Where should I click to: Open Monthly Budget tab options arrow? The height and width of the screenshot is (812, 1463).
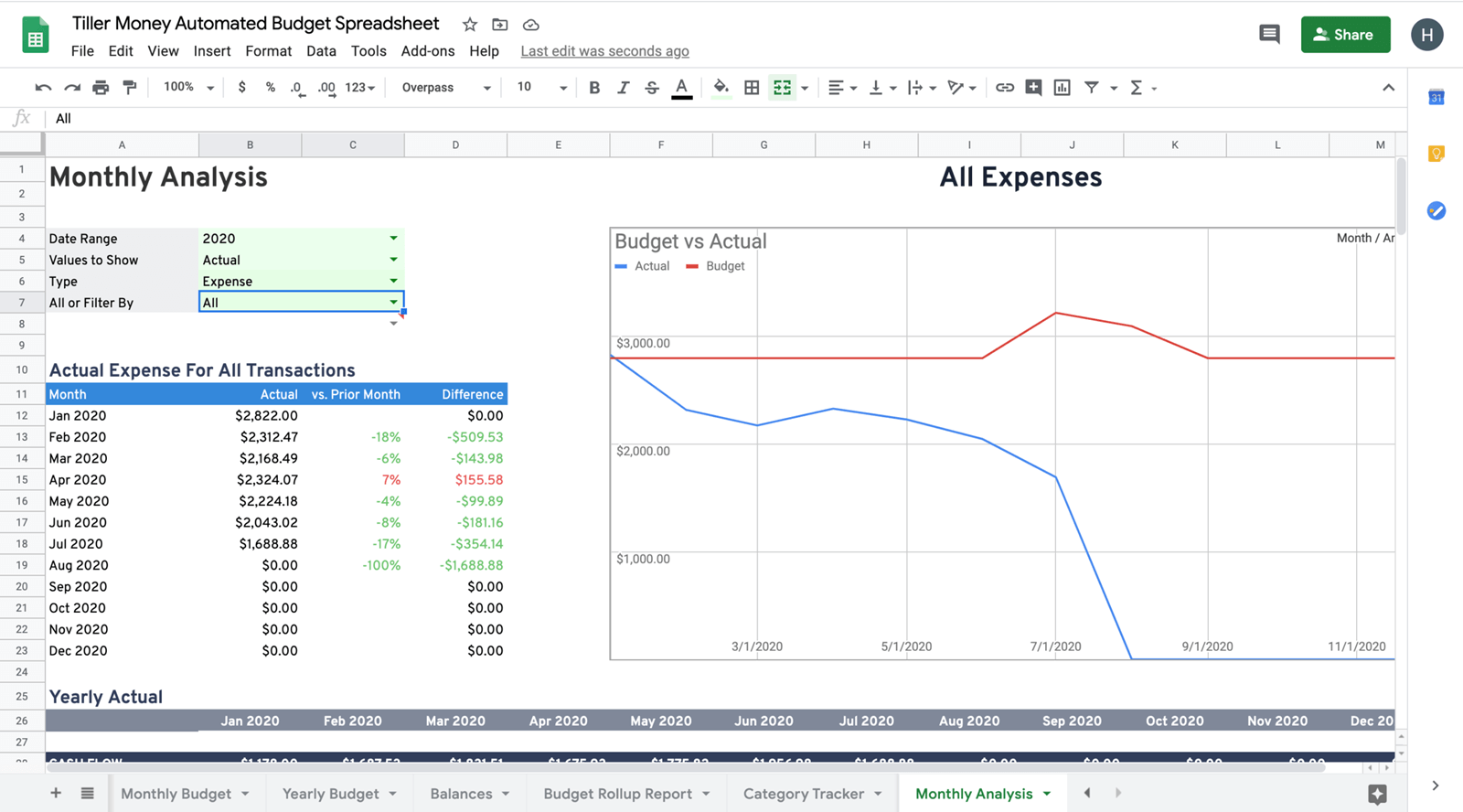tap(245, 794)
